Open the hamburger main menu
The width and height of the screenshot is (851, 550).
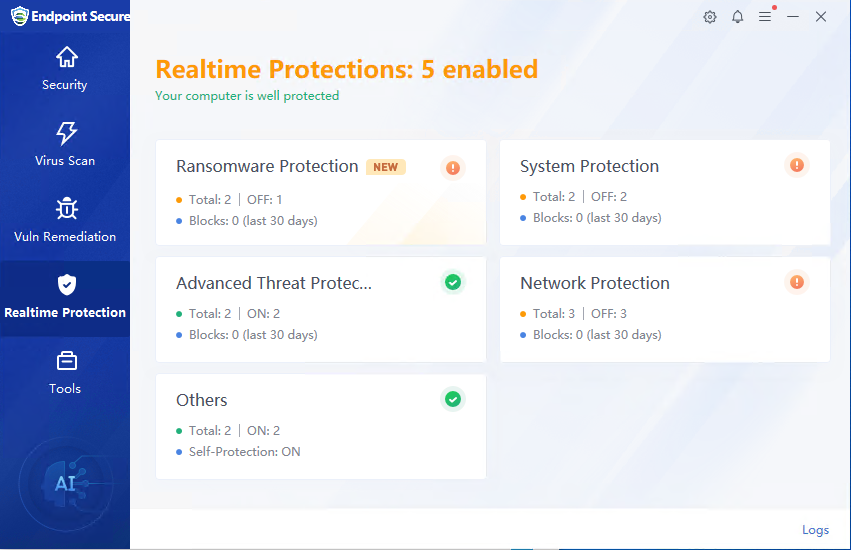pos(765,17)
